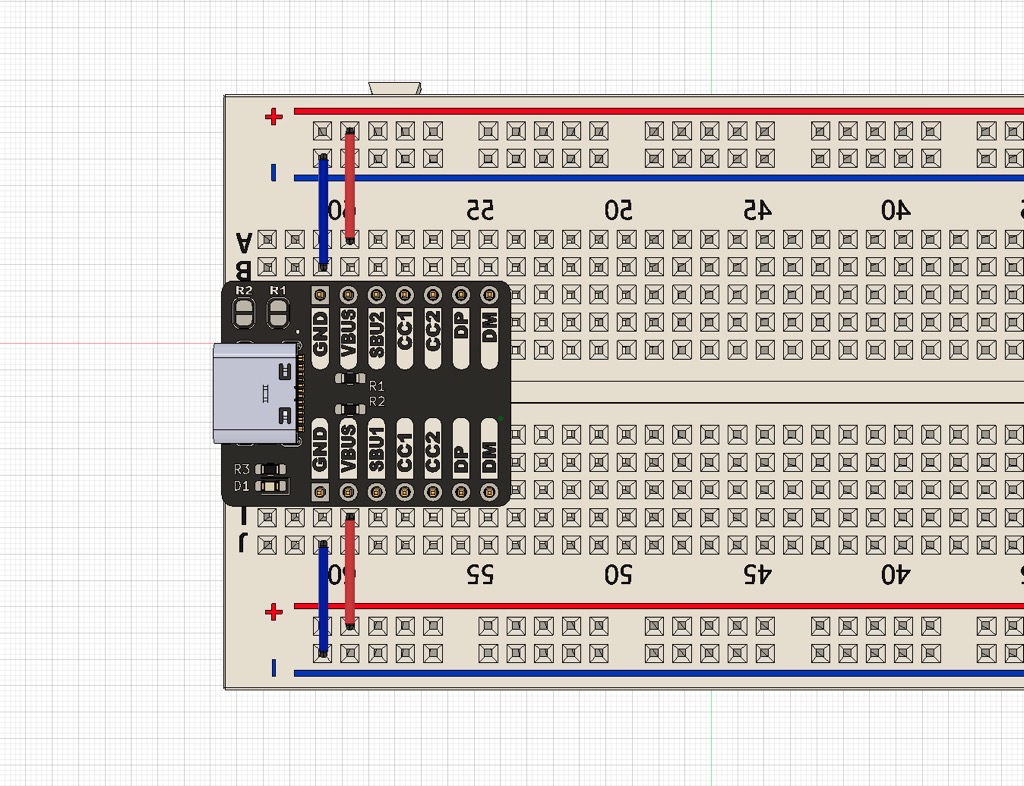Select the R3 resistor component
This screenshot has height=786, width=1024.
click(x=271, y=469)
